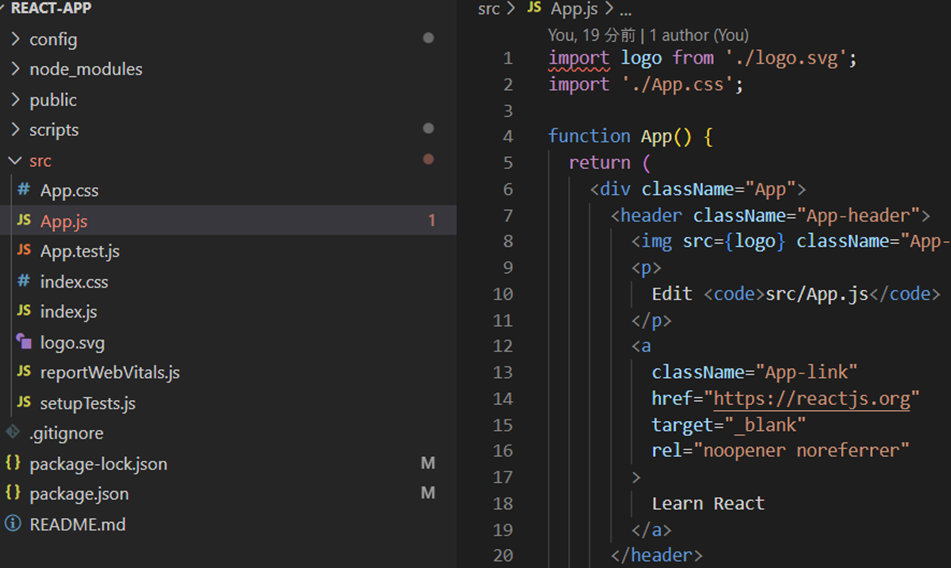Click the git icon beside .gitignore
The image size is (951, 568).
(13, 432)
